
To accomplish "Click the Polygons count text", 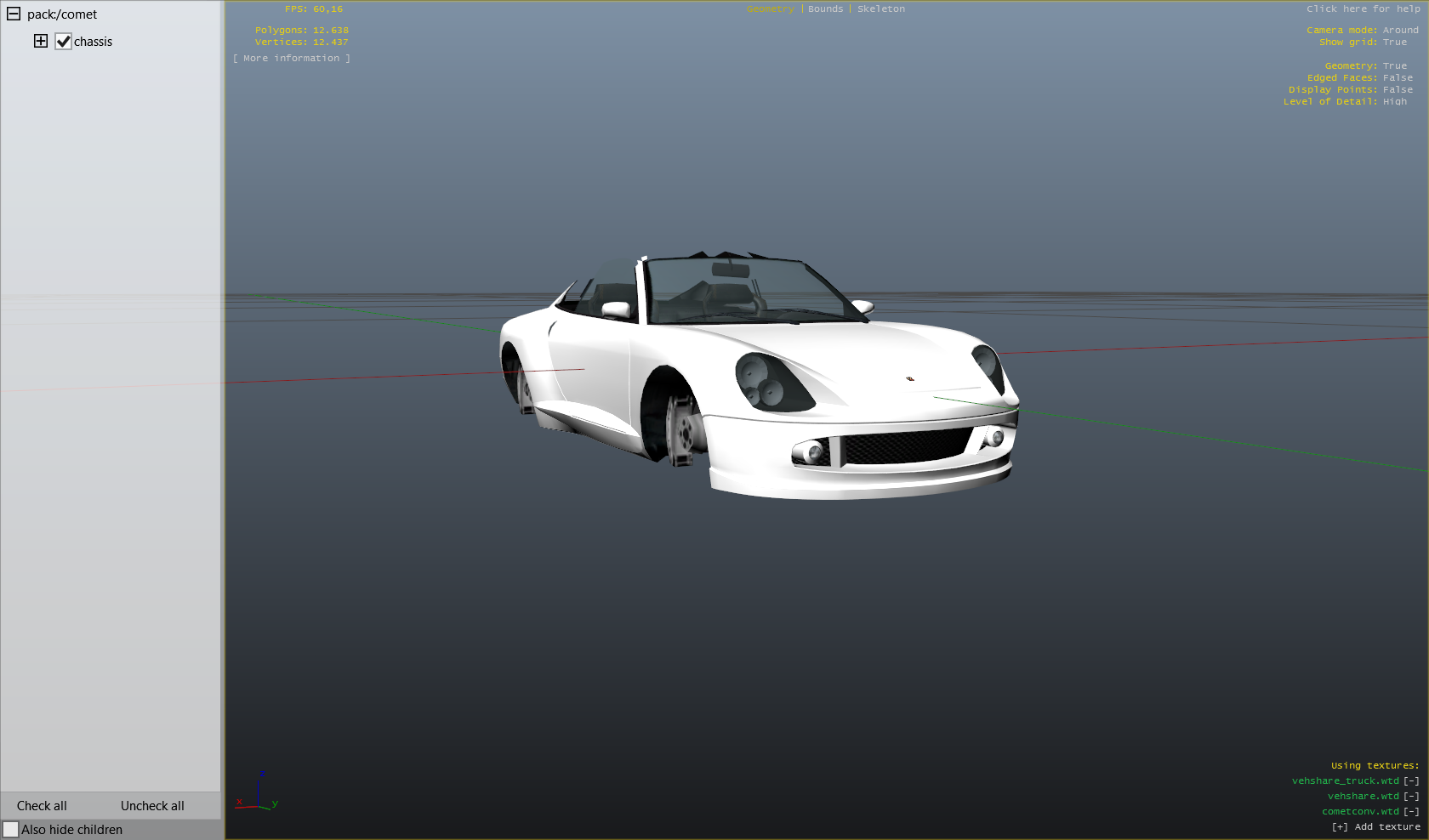I will click(302, 31).
